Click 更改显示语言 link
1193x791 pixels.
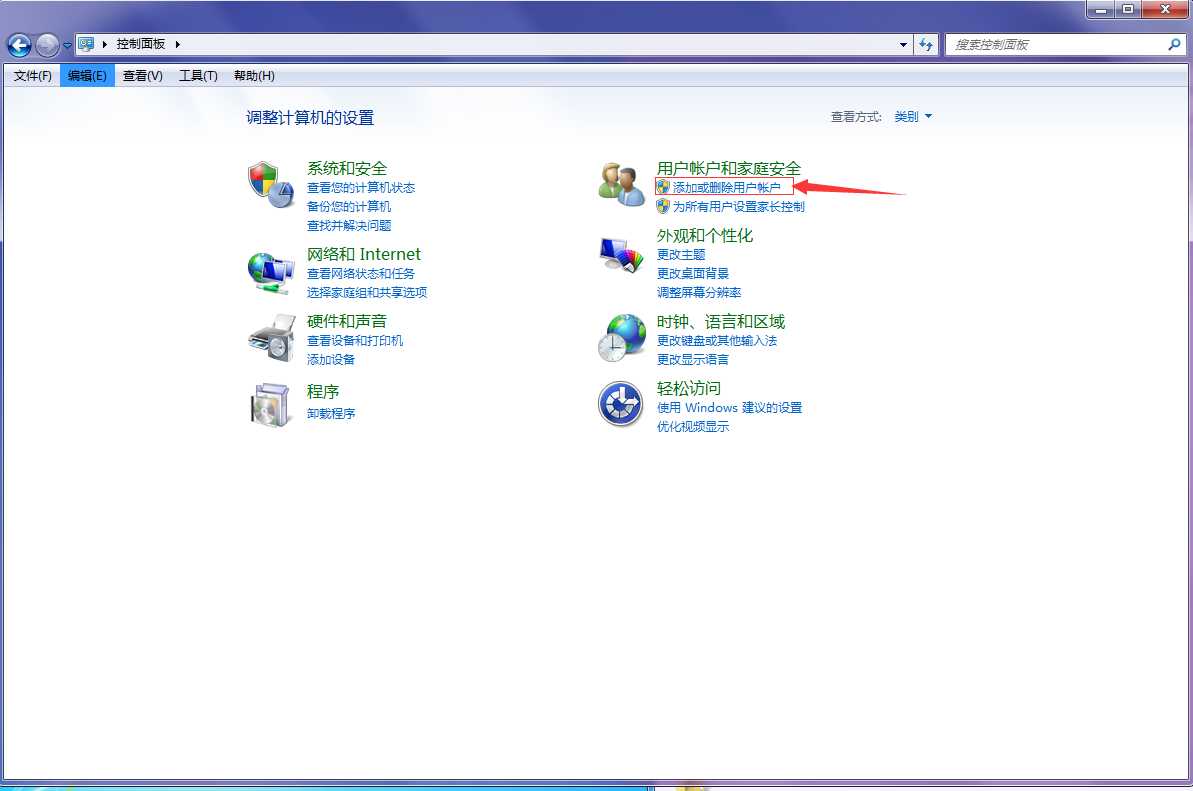[692, 359]
